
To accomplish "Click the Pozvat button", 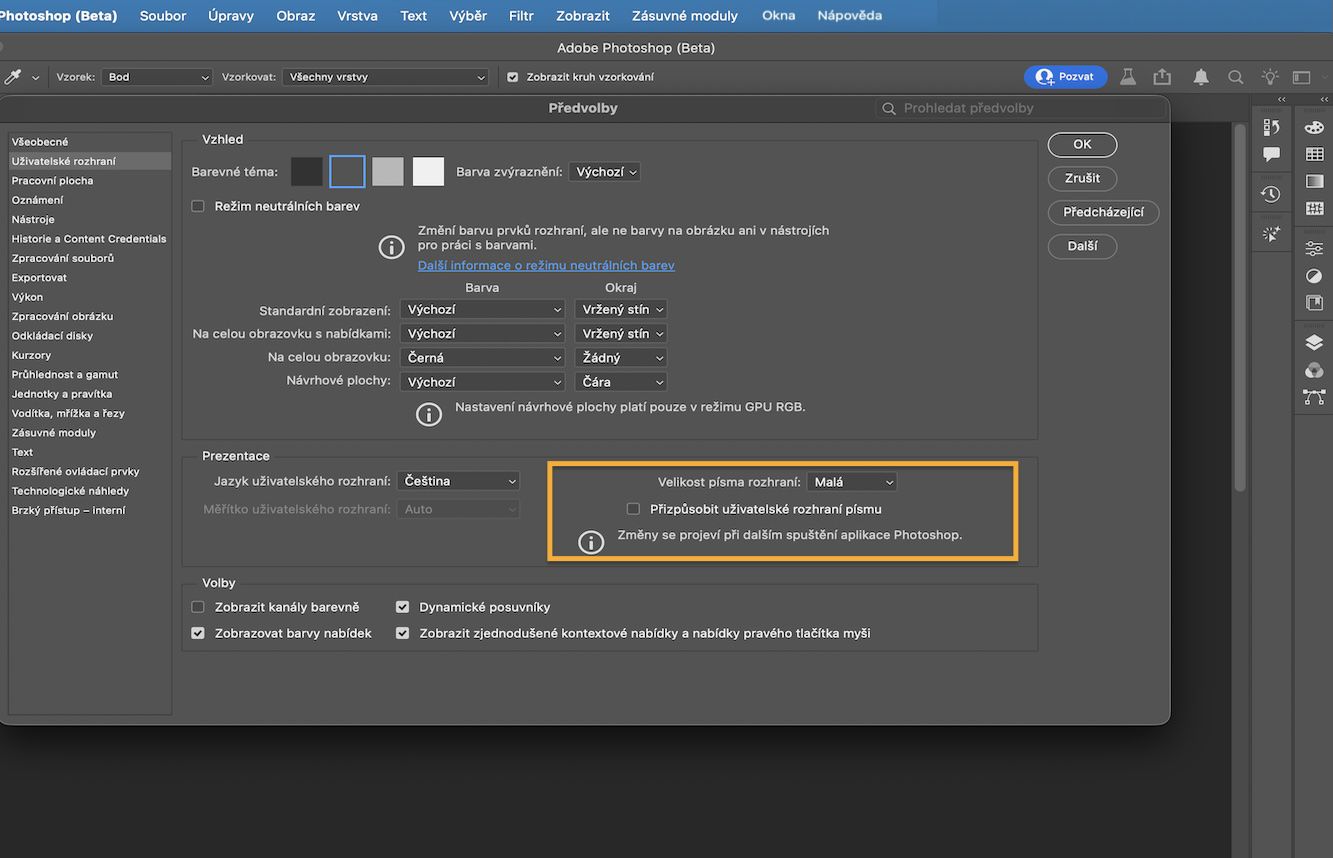I will tap(1065, 76).
